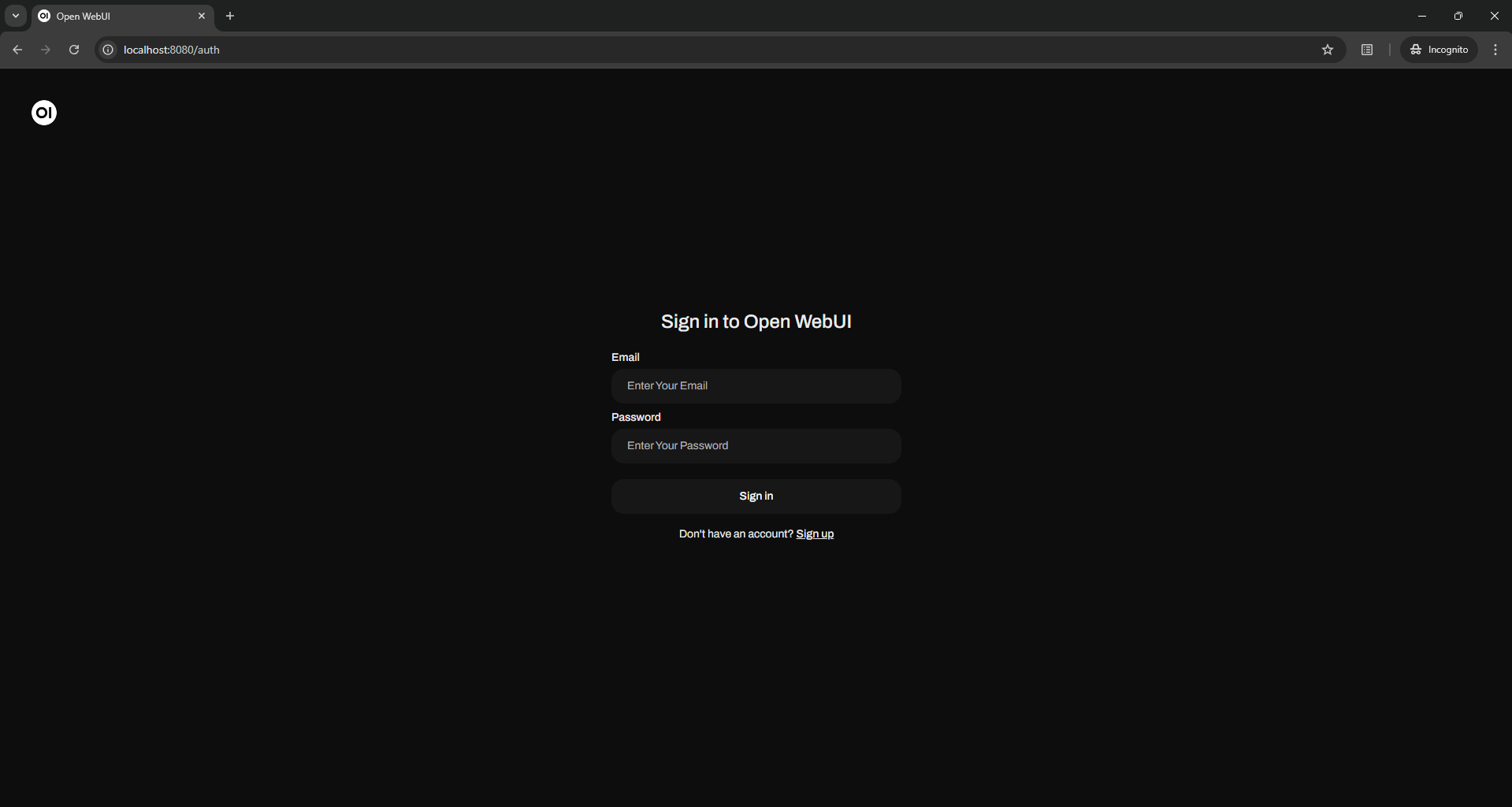Go back to the previous page
The image size is (1512, 807).
click(17, 50)
